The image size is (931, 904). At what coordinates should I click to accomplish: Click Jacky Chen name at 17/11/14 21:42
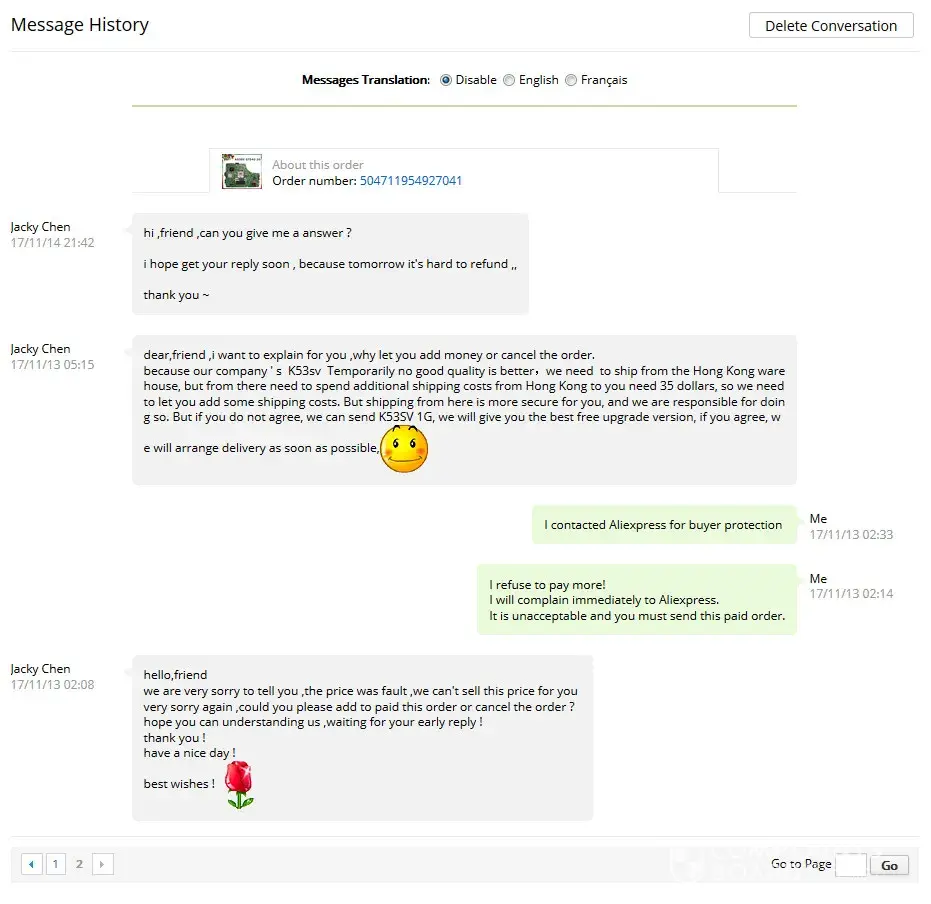coord(40,227)
